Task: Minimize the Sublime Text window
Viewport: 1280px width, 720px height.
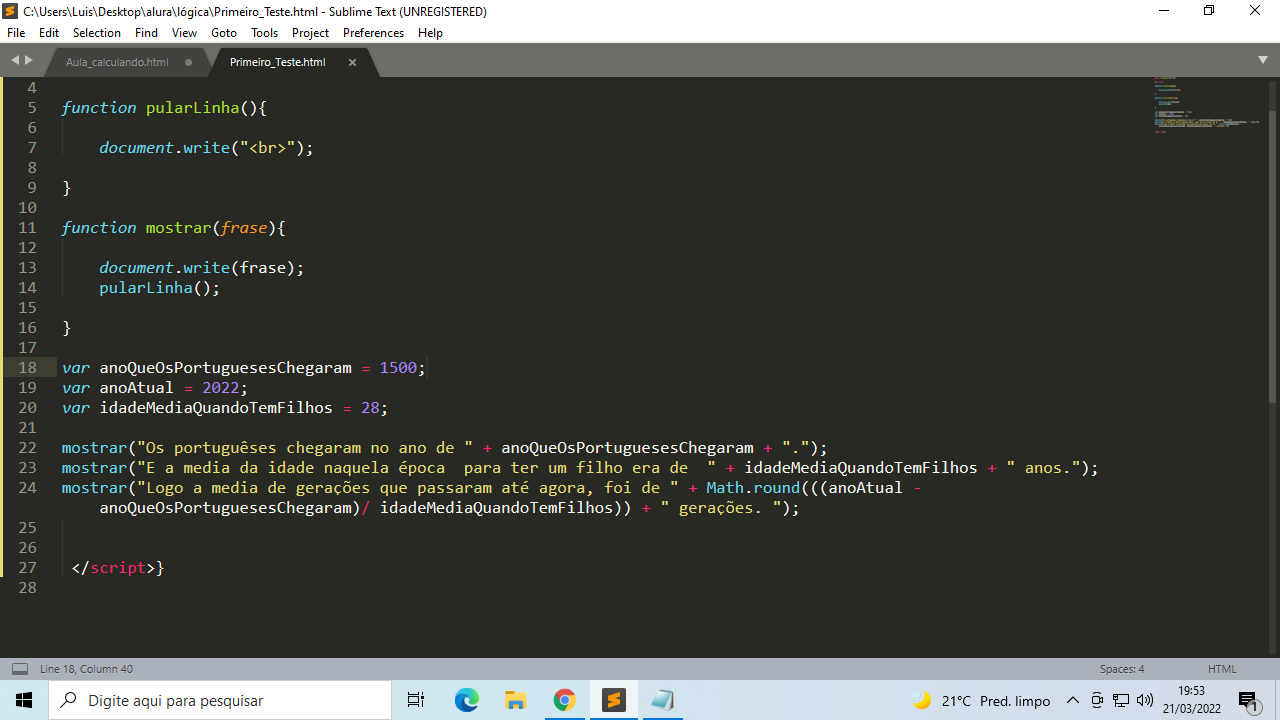Action: pyautogui.click(x=1164, y=11)
